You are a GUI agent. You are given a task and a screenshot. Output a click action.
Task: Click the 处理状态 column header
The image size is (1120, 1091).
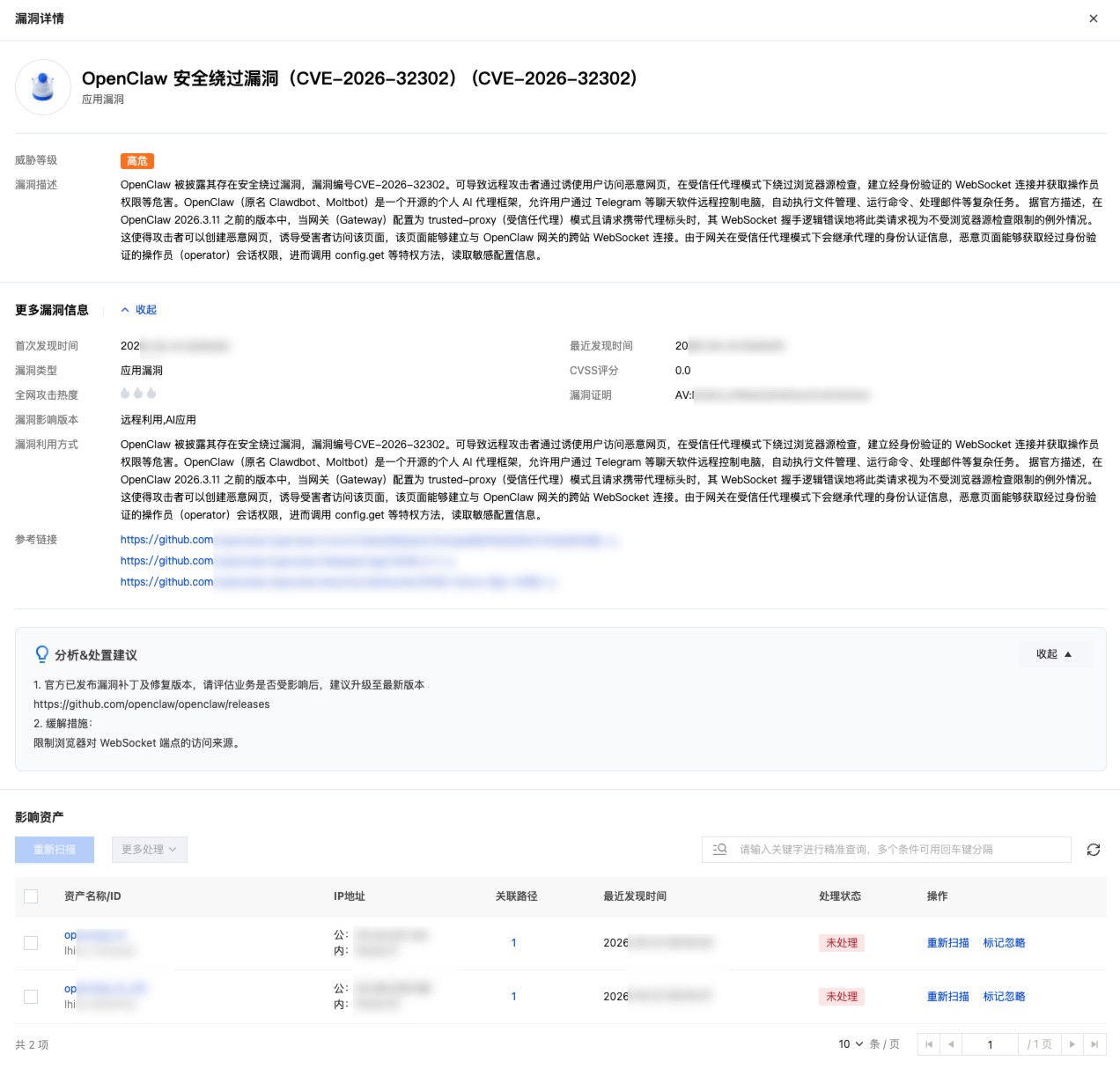pos(840,896)
